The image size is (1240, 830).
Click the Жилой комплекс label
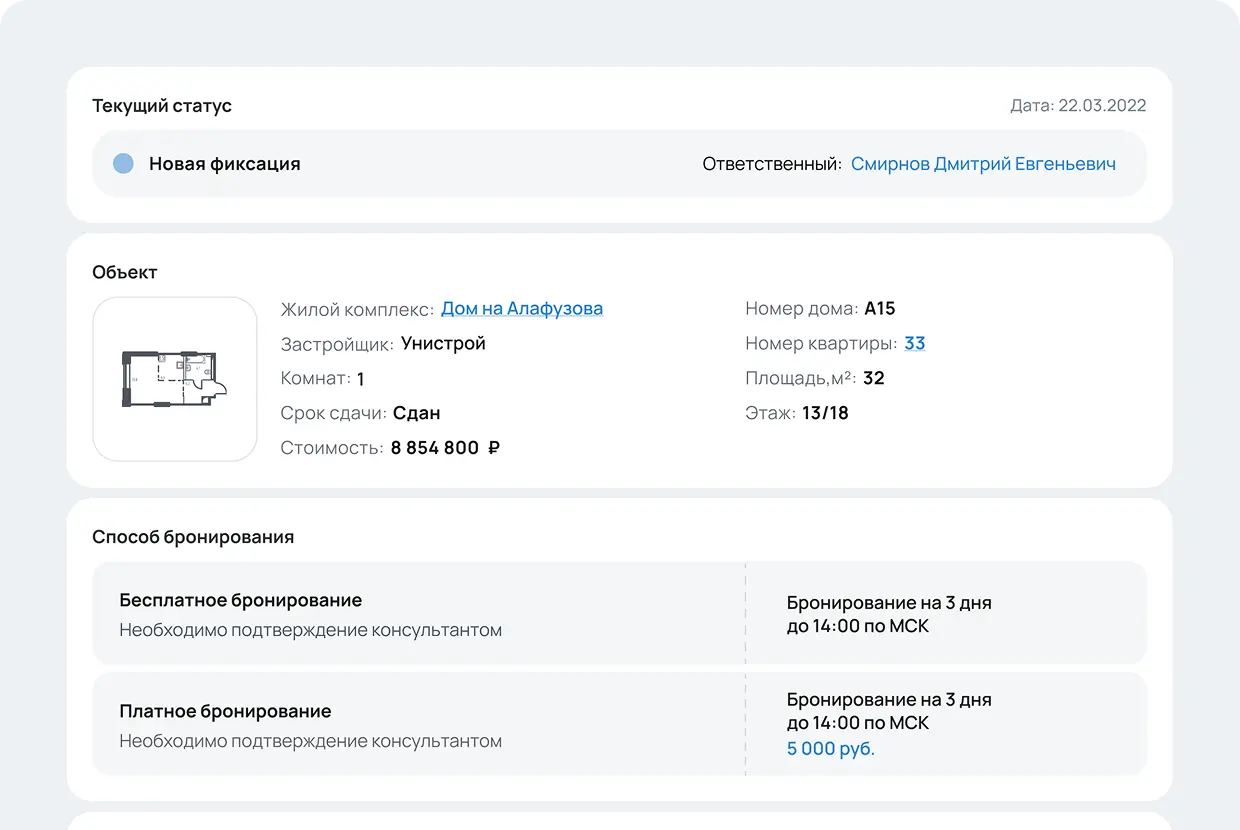(x=357, y=310)
